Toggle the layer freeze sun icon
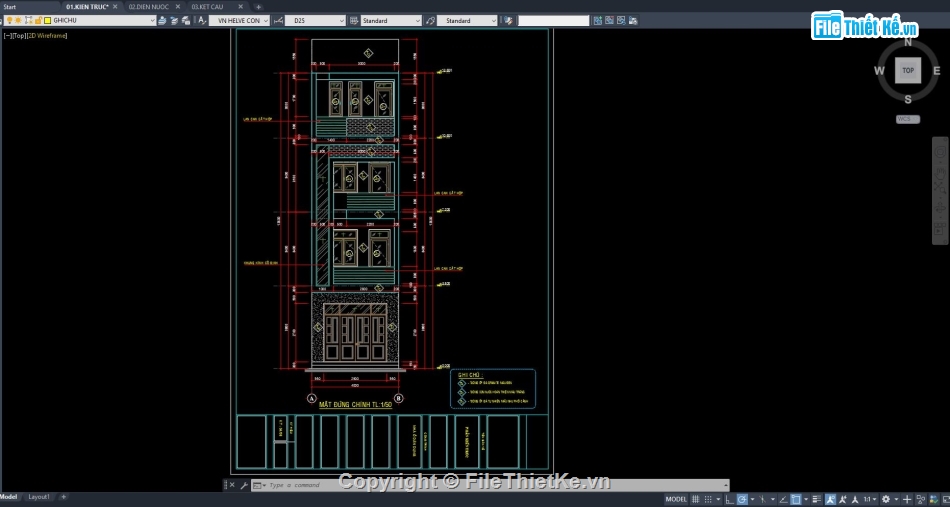The height and width of the screenshot is (507, 950). [x=18, y=20]
